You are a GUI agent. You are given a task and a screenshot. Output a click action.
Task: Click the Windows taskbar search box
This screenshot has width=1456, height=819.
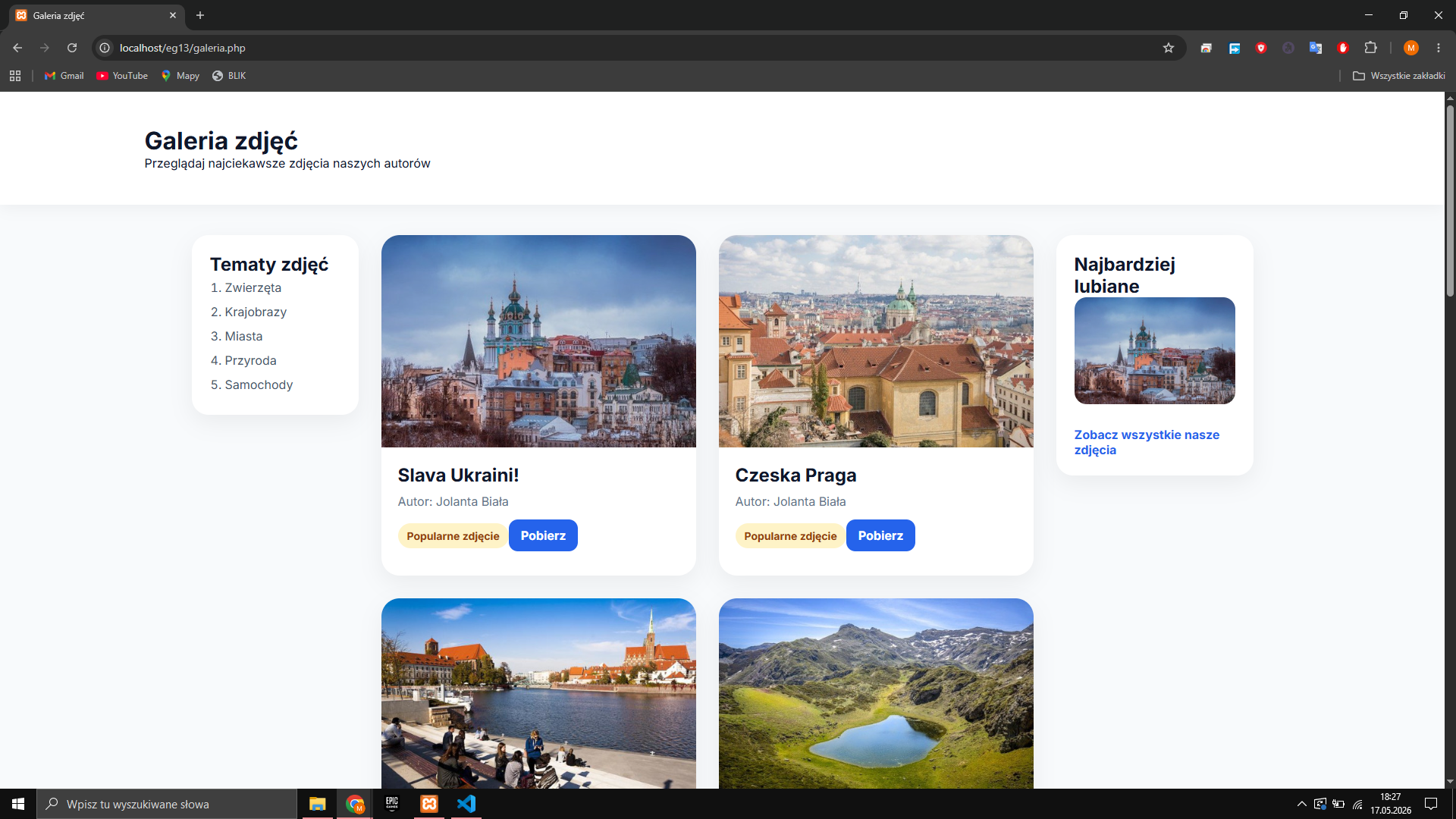[167, 804]
